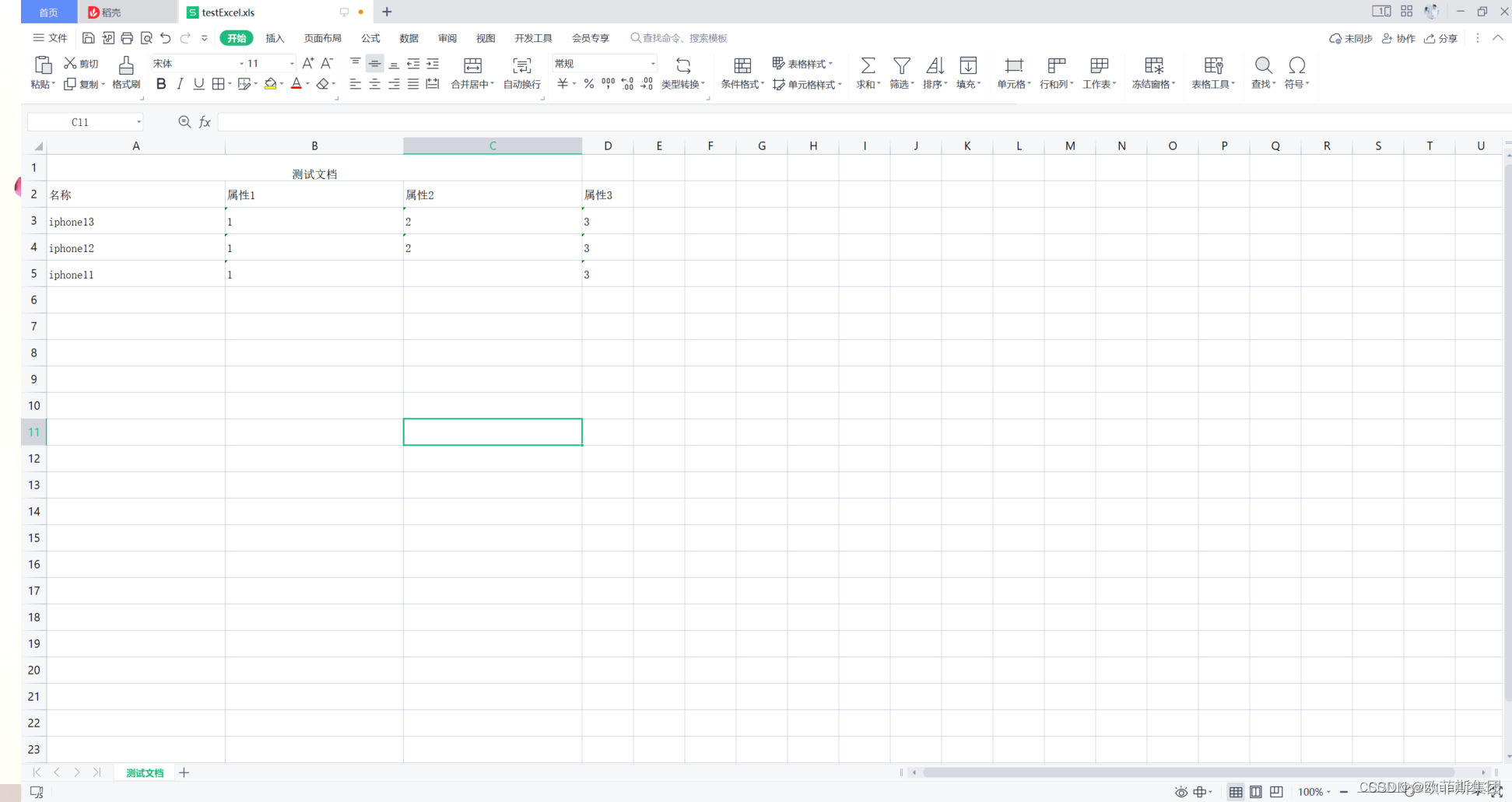Click the horizontal scrollbar thumb

pos(1188,772)
